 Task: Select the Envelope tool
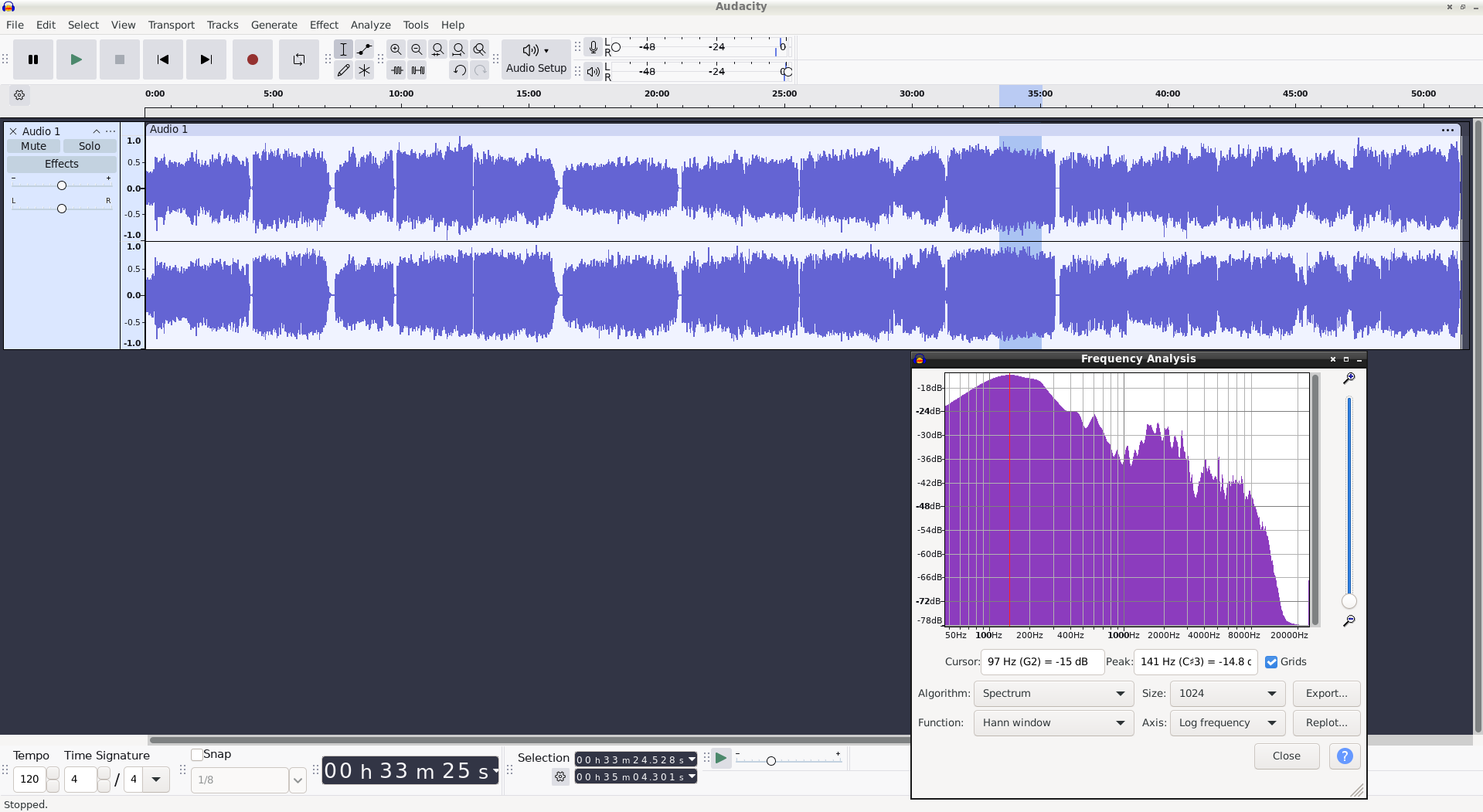click(364, 49)
